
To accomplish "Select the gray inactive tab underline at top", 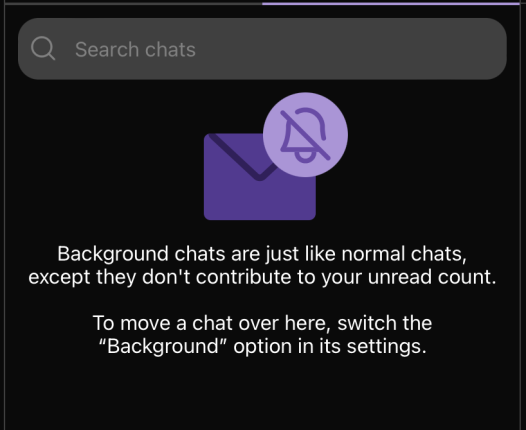I will click(134, 3).
